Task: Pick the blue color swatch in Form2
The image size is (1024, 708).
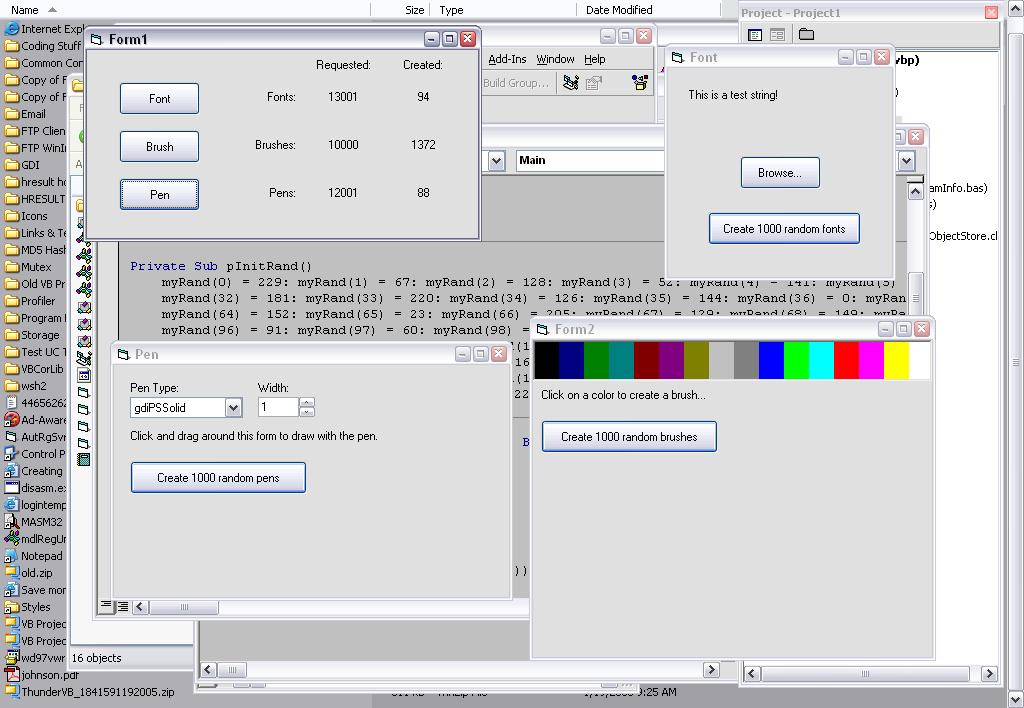Action: tap(771, 361)
